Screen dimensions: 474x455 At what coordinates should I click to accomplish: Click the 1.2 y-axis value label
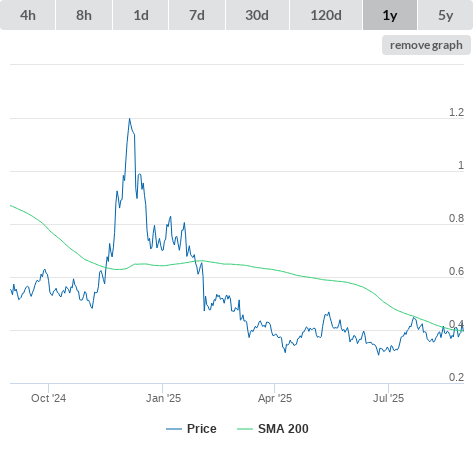pyautogui.click(x=456, y=112)
